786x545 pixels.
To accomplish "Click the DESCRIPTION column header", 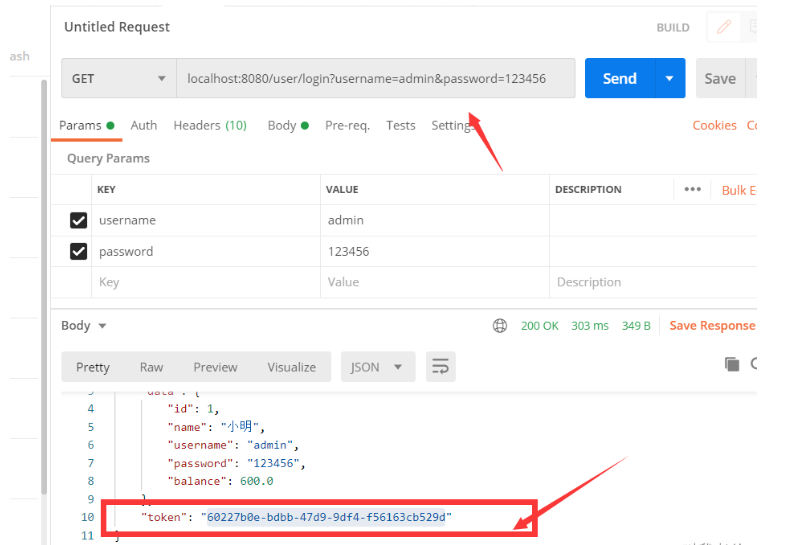I will coord(588,190).
